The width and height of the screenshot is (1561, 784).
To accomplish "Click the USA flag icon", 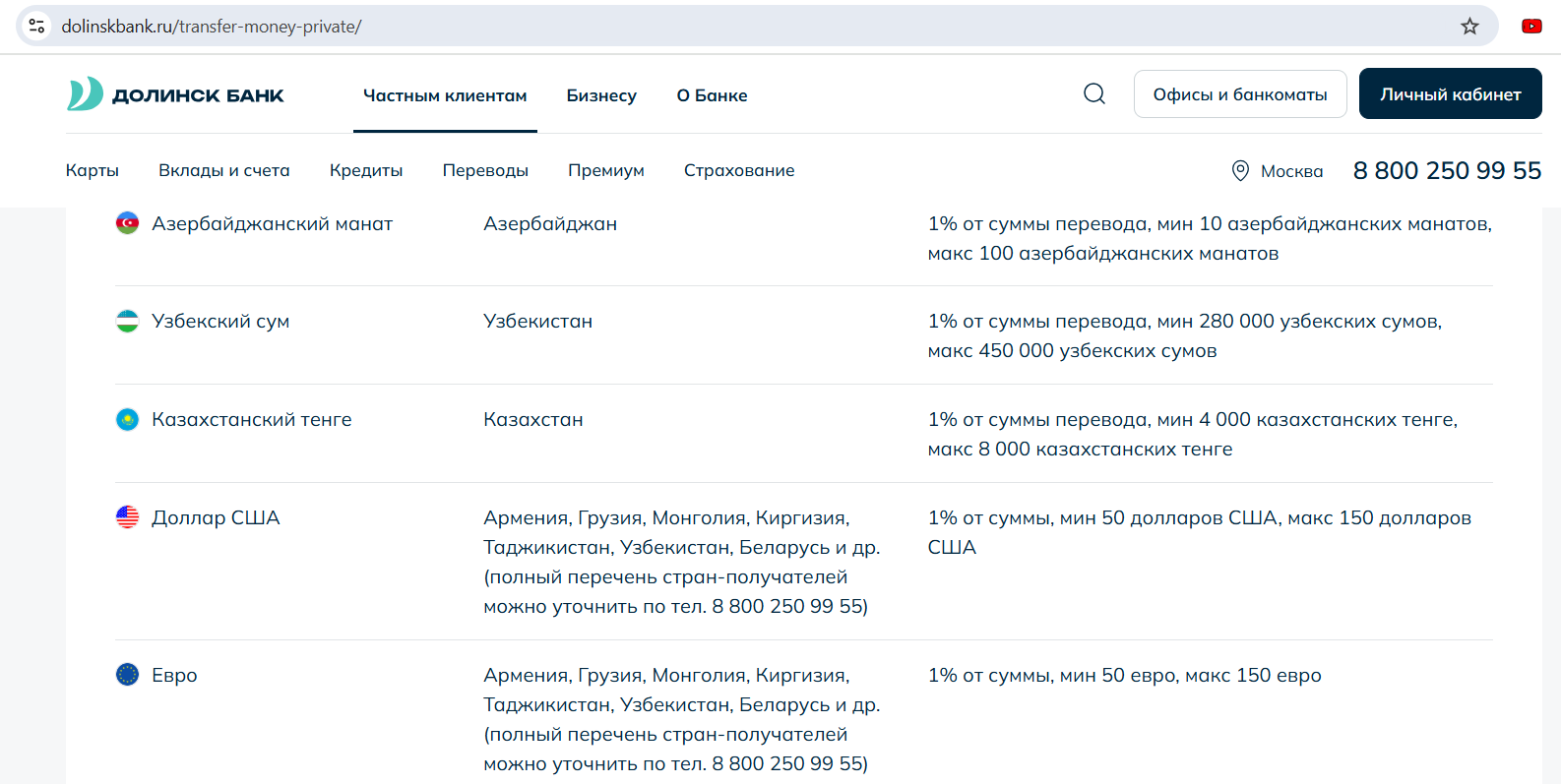I will click(127, 517).
